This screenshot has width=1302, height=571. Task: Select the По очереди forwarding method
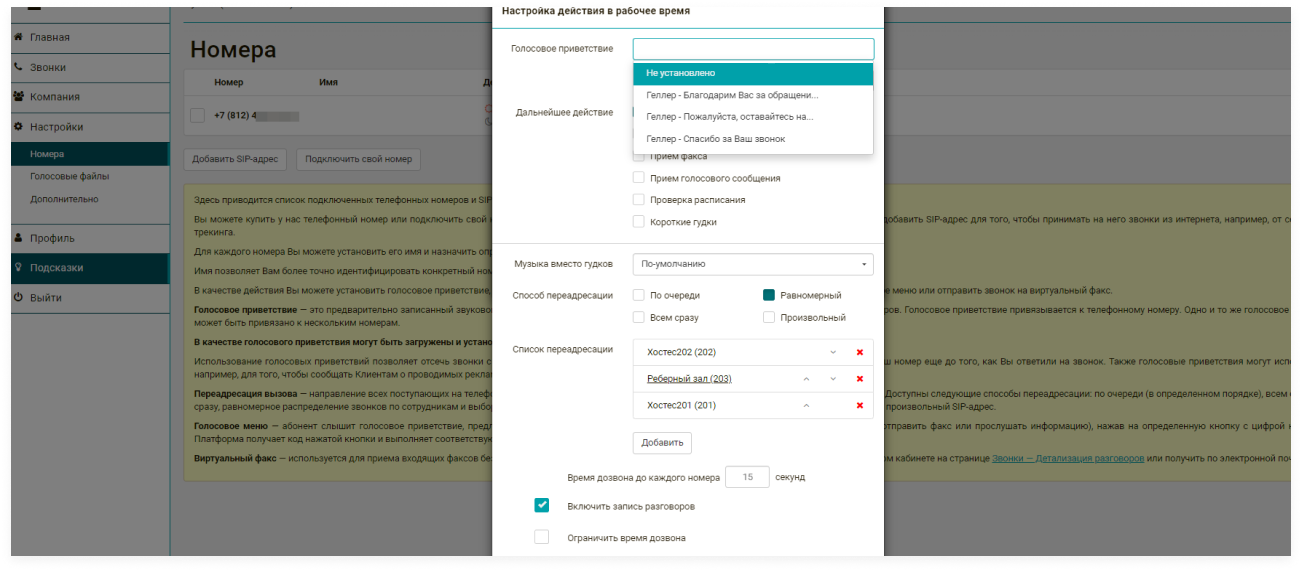(638, 295)
